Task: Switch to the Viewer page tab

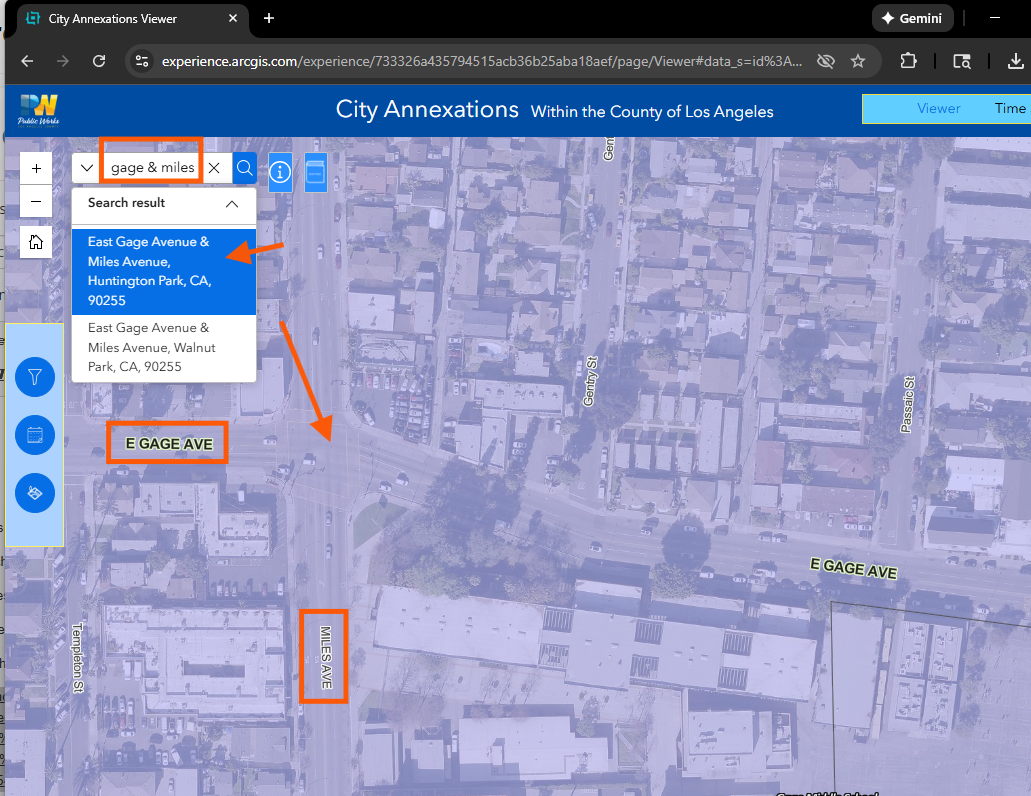Action: (x=938, y=109)
